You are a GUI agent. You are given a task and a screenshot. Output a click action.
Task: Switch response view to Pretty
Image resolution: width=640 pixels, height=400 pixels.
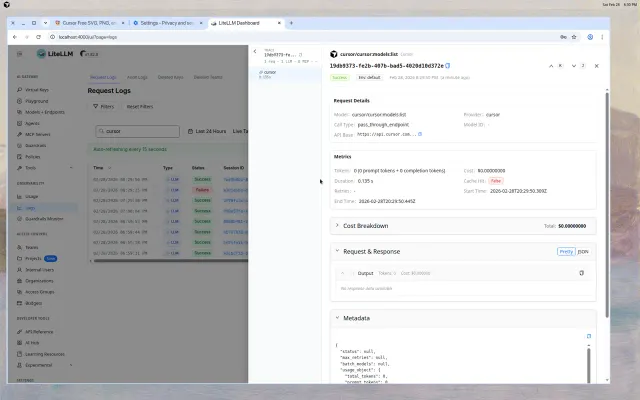click(566, 251)
